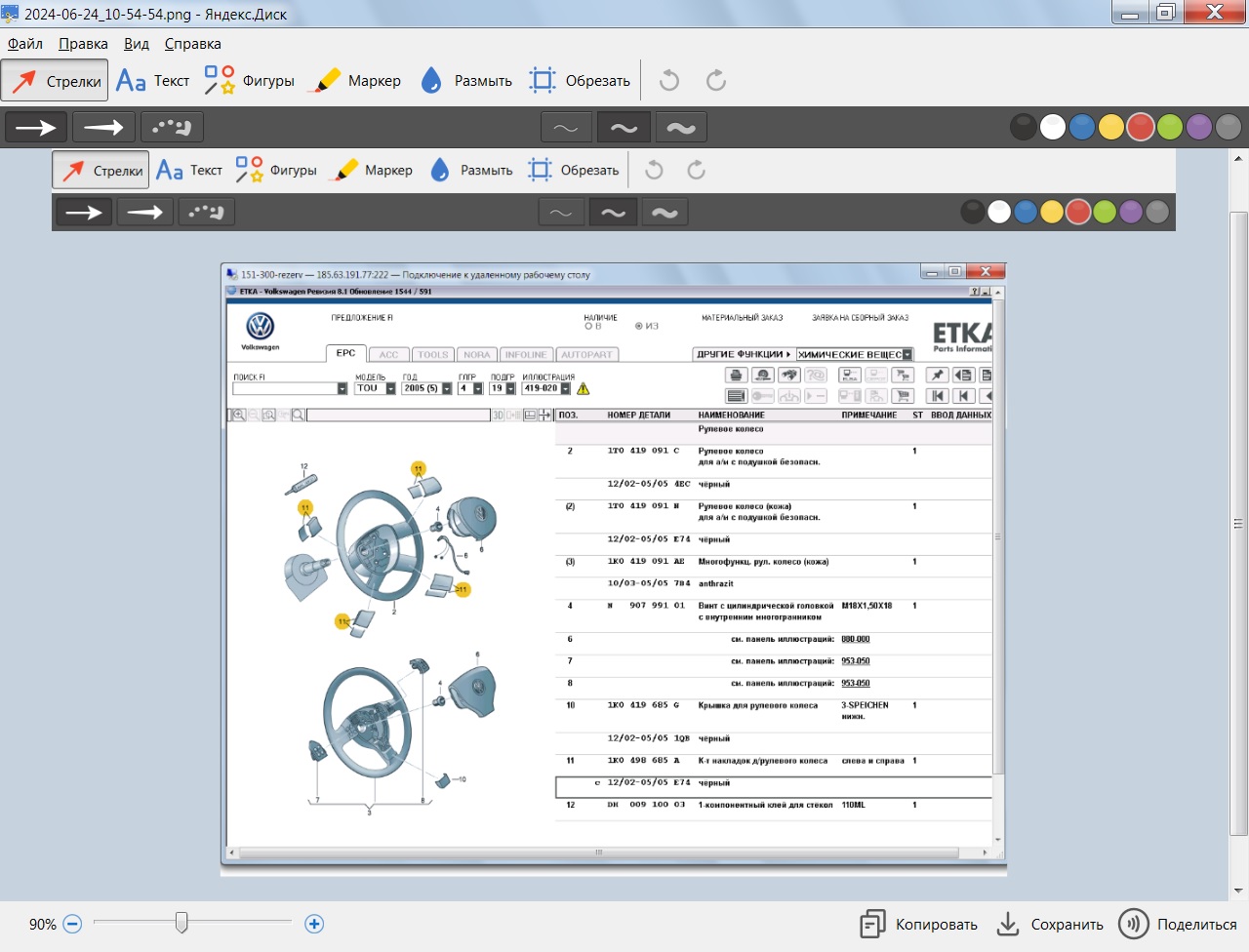Open the ИЛЛЮСТРАЦИЯ 419-020 dropdown

565,388
